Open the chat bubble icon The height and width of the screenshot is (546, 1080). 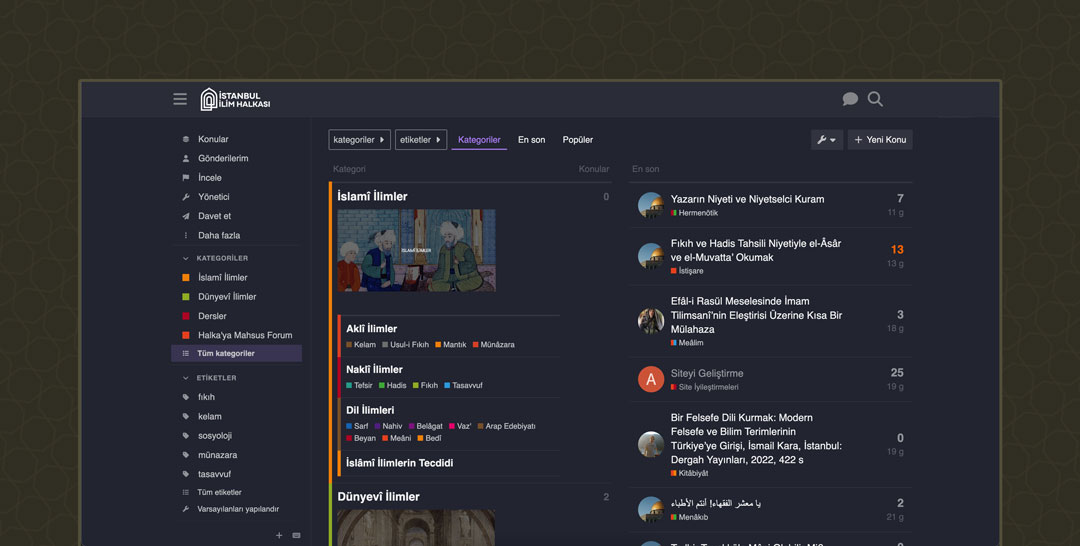[850, 99]
